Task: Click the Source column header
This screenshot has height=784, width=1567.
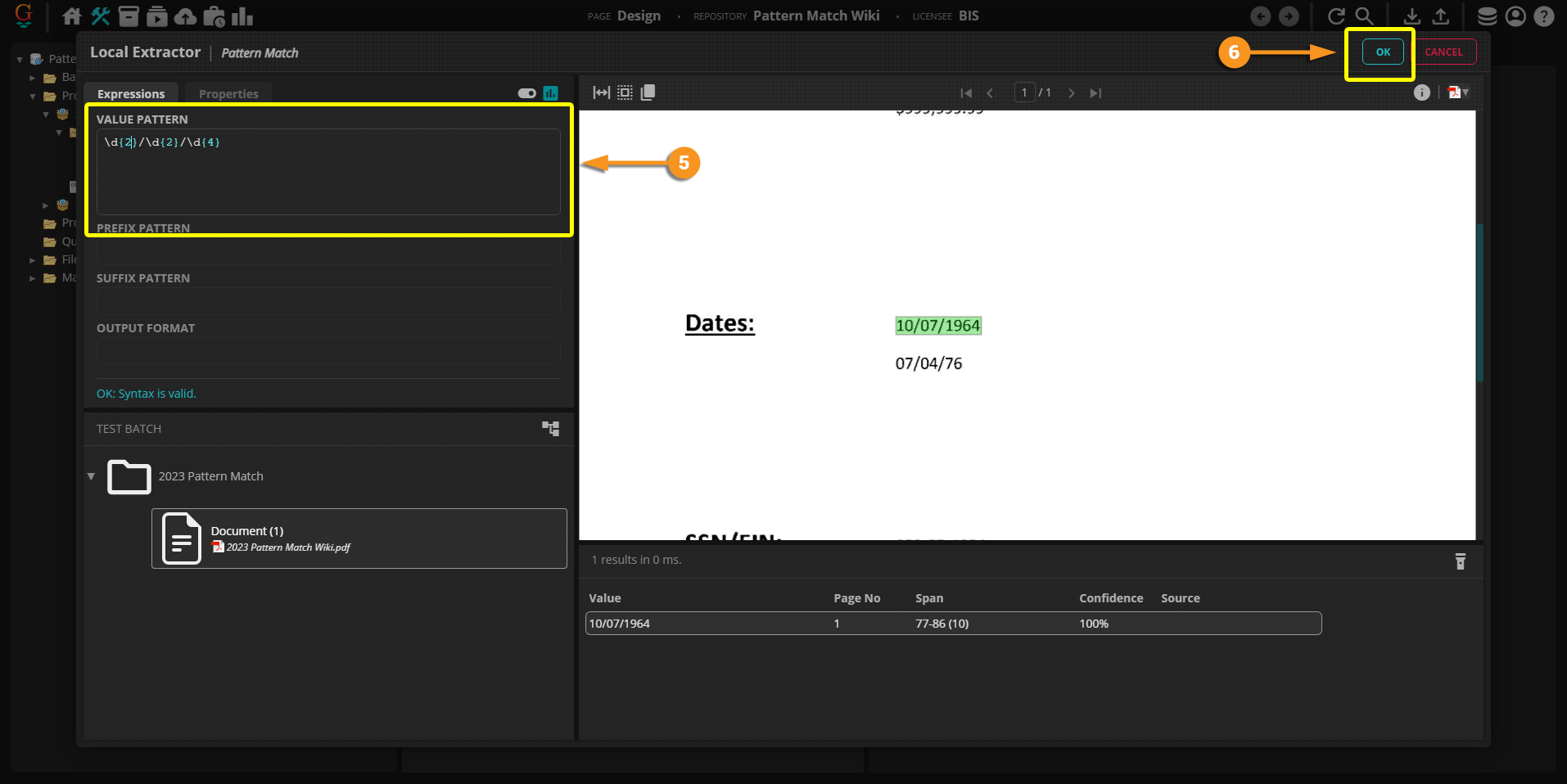Action: pos(1181,598)
